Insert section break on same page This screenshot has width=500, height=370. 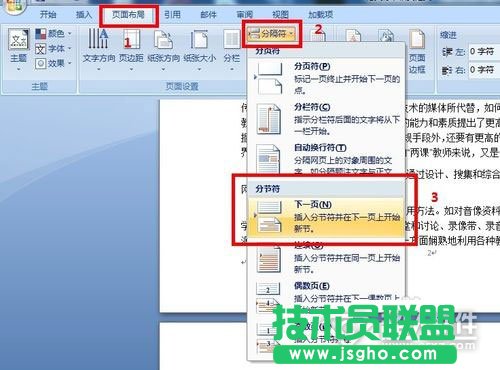coord(327,257)
